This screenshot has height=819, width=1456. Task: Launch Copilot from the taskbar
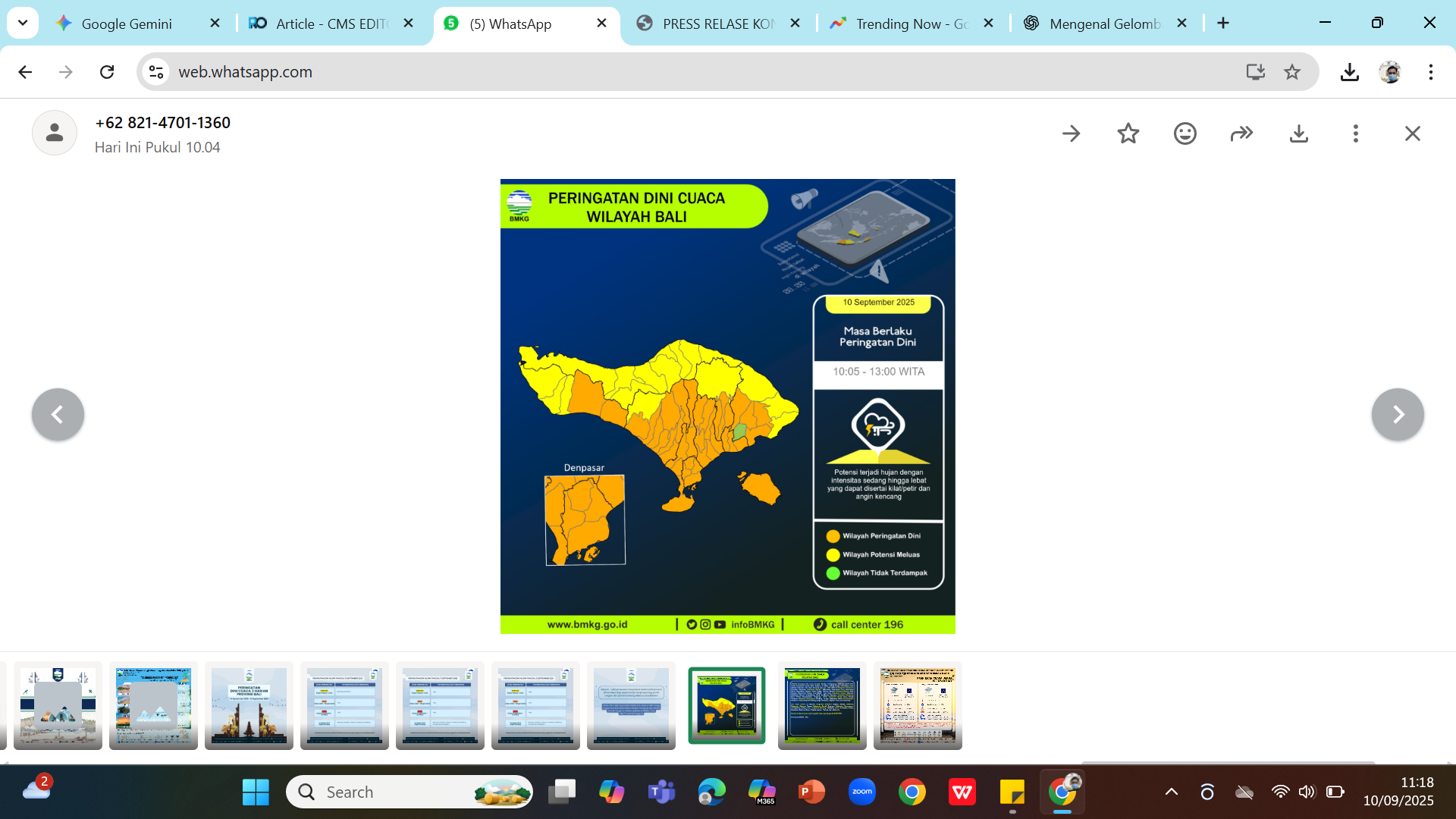pos(612,792)
